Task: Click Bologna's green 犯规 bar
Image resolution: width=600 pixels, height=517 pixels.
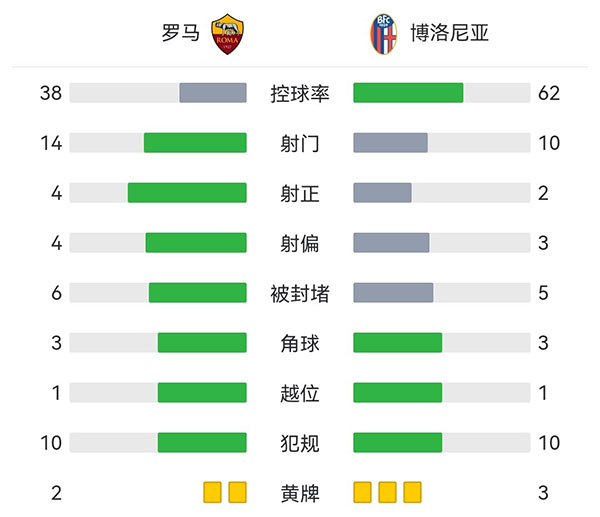Action: pyautogui.click(x=398, y=442)
